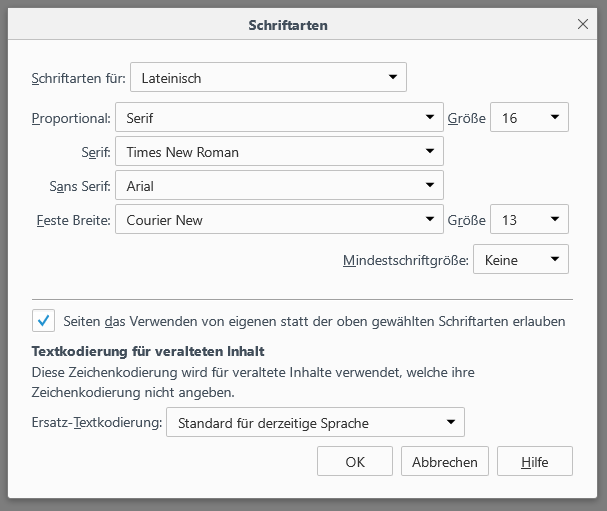Open the Sans Serif font dropdown Arial

coord(279,185)
